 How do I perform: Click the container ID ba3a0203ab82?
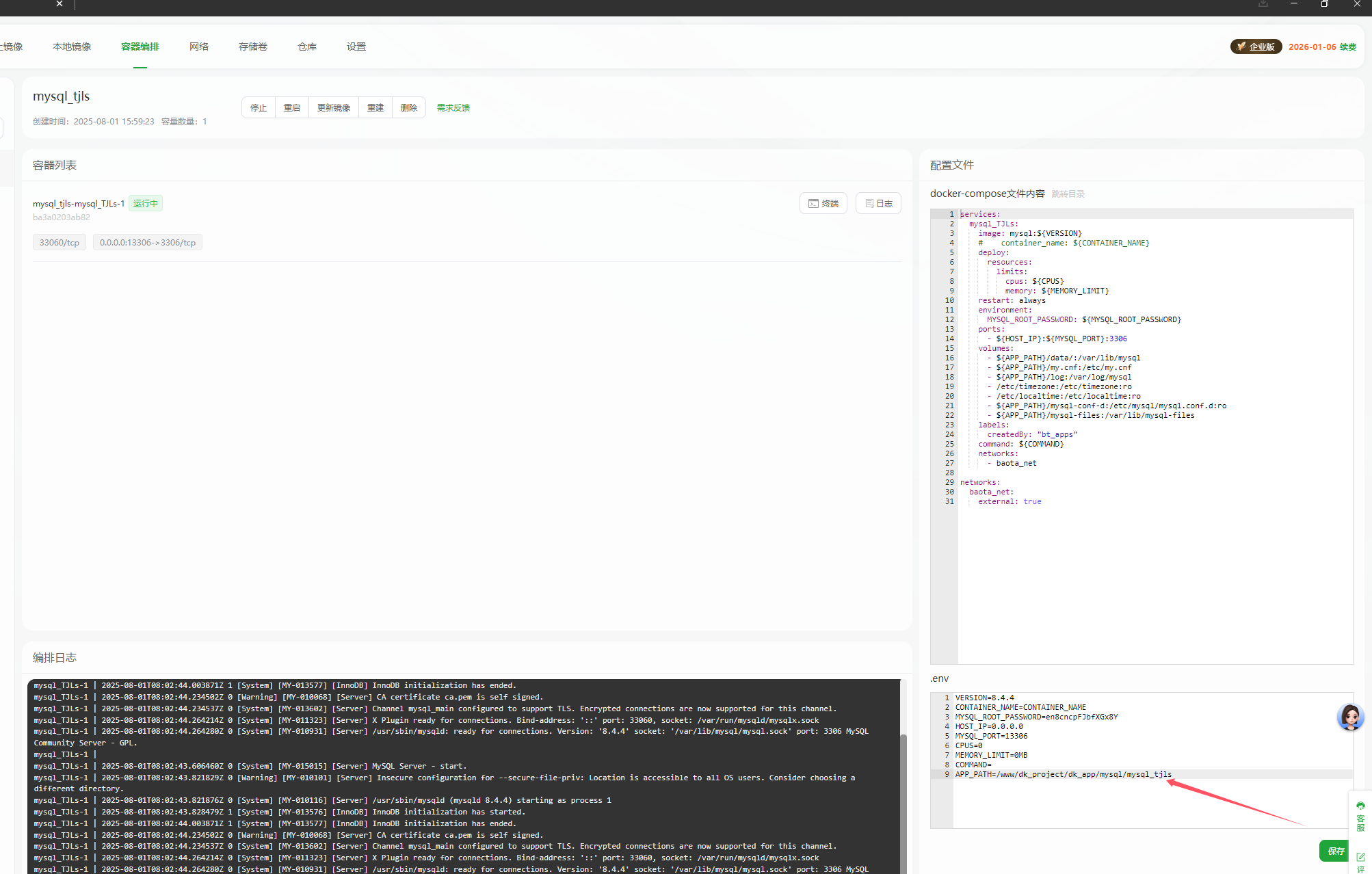62,217
